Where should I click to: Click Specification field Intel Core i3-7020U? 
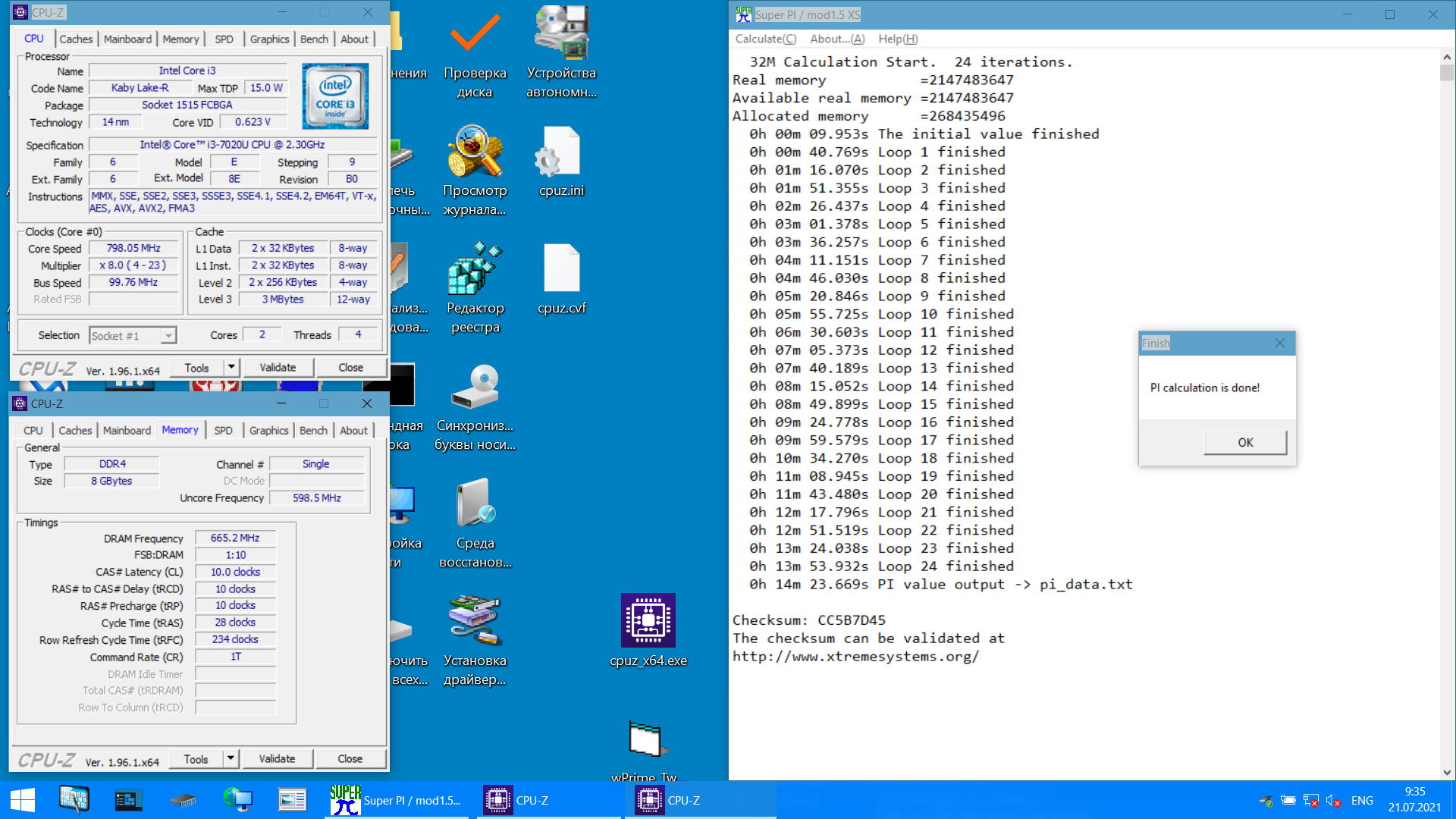(x=233, y=144)
